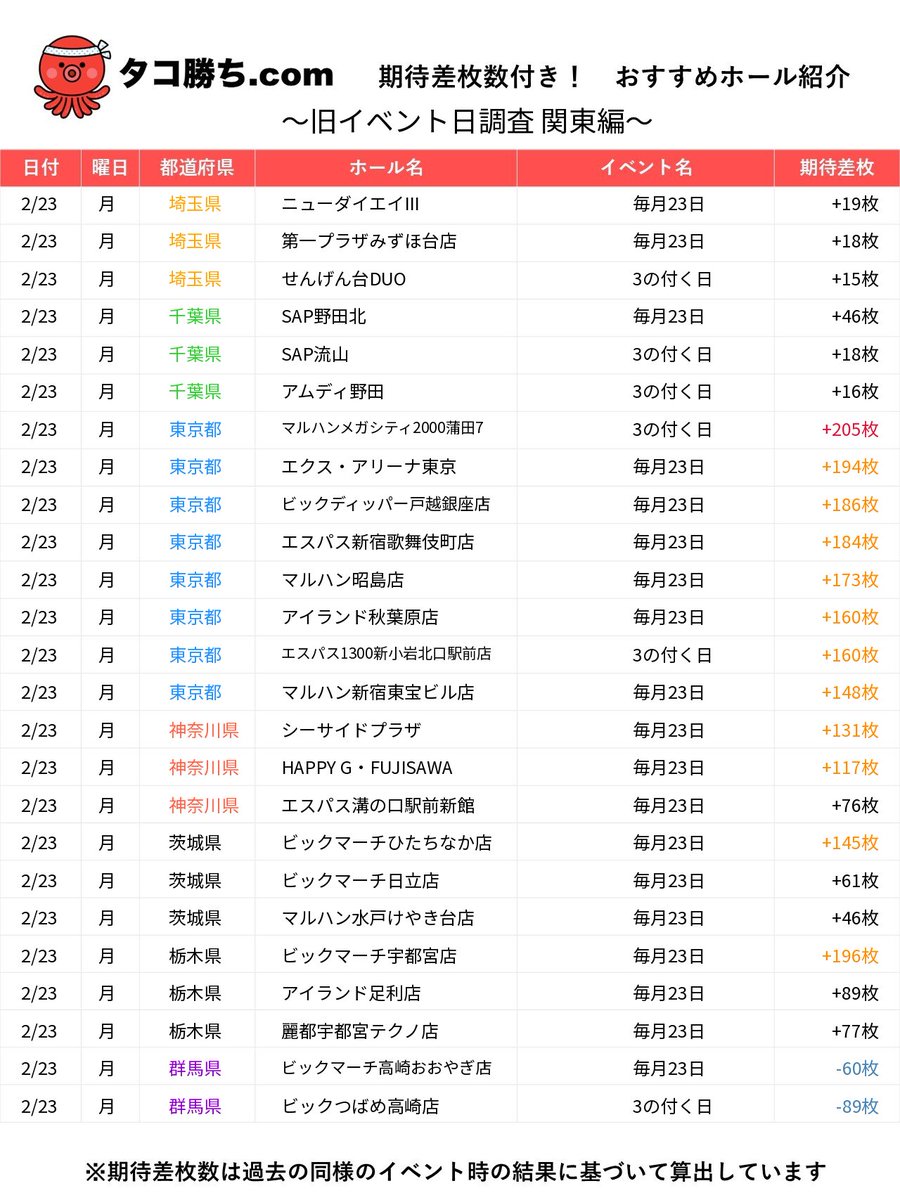Click the +89枚 value for アイランド足利店
This screenshot has height=1200, width=900.
pos(855,994)
